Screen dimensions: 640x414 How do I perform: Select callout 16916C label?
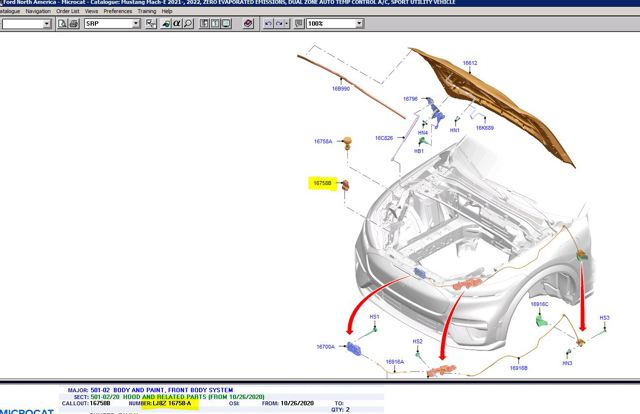[x=540, y=304]
